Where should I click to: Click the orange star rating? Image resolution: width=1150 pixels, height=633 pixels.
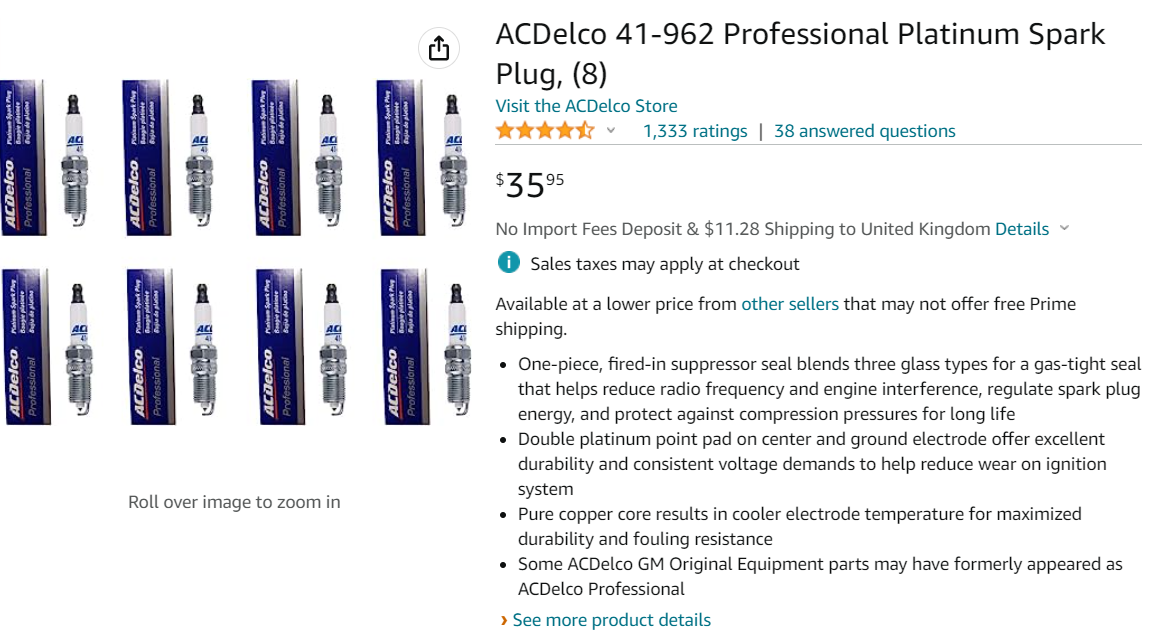click(x=545, y=131)
